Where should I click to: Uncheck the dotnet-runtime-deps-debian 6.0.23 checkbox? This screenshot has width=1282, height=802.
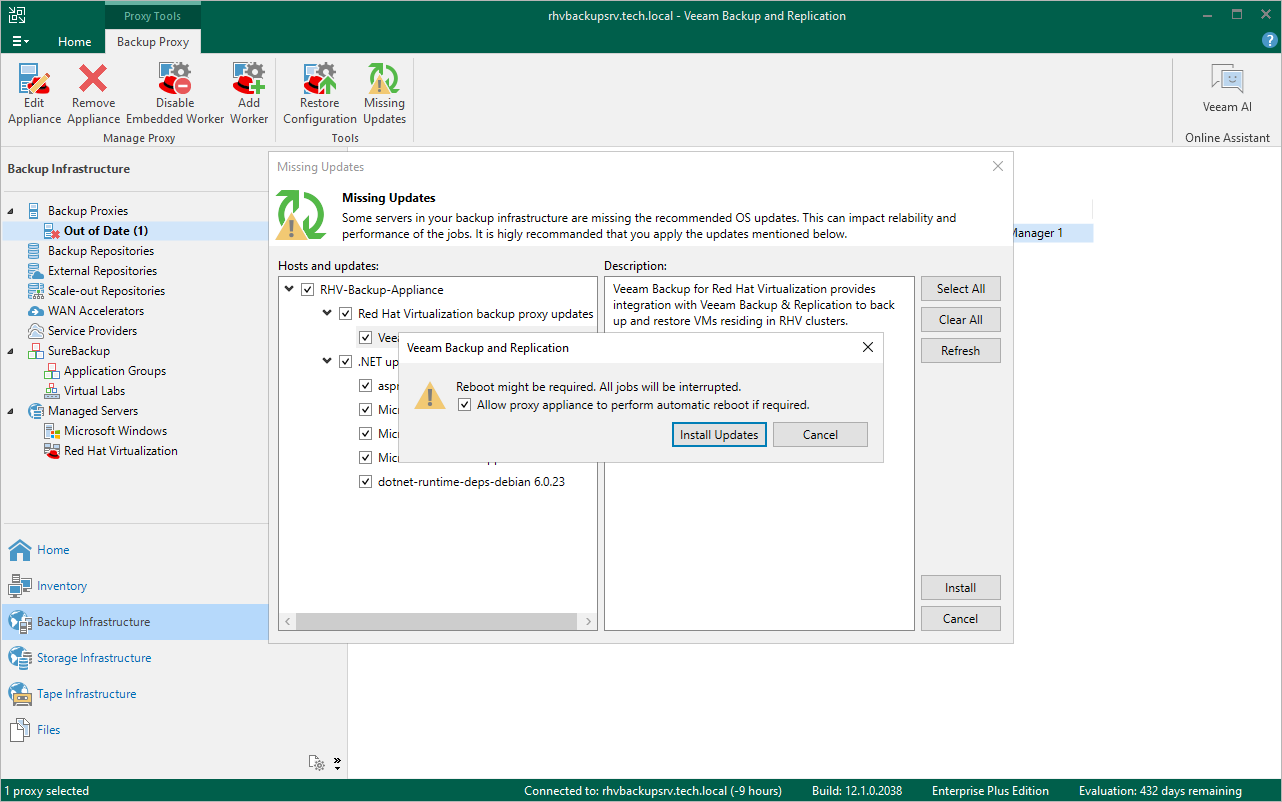365,482
